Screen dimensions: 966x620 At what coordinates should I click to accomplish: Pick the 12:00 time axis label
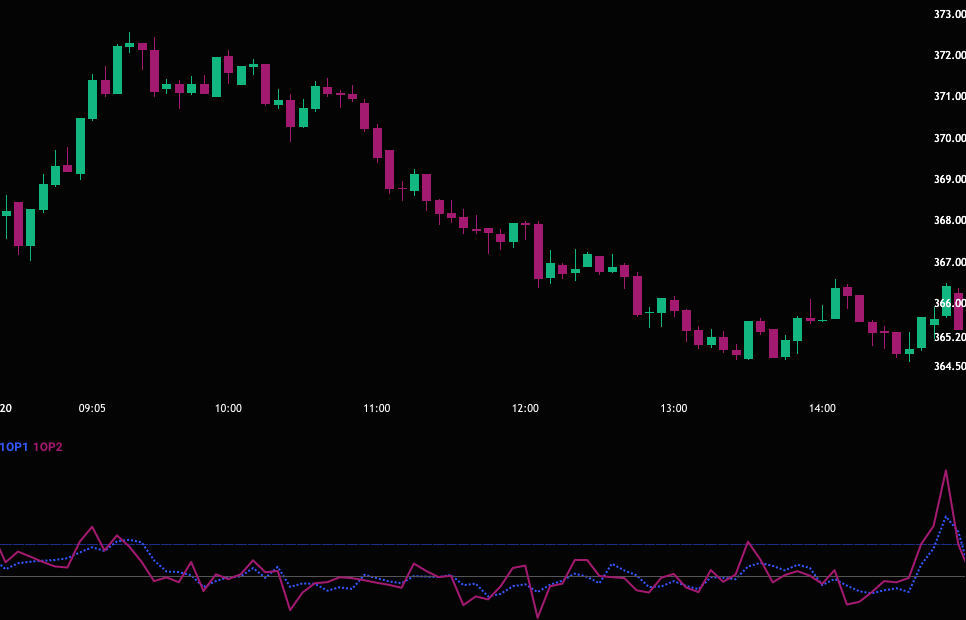(x=525, y=408)
